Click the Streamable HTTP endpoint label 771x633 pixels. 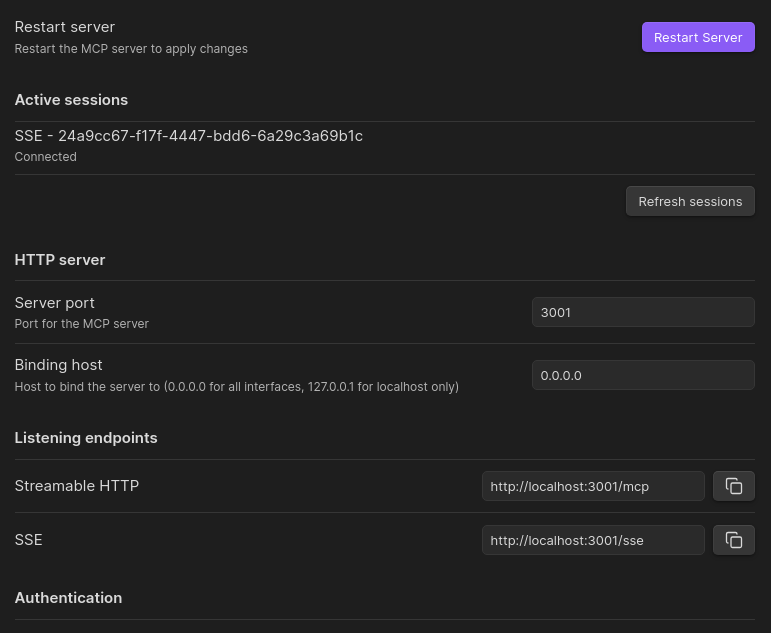pyautogui.click(x=77, y=486)
